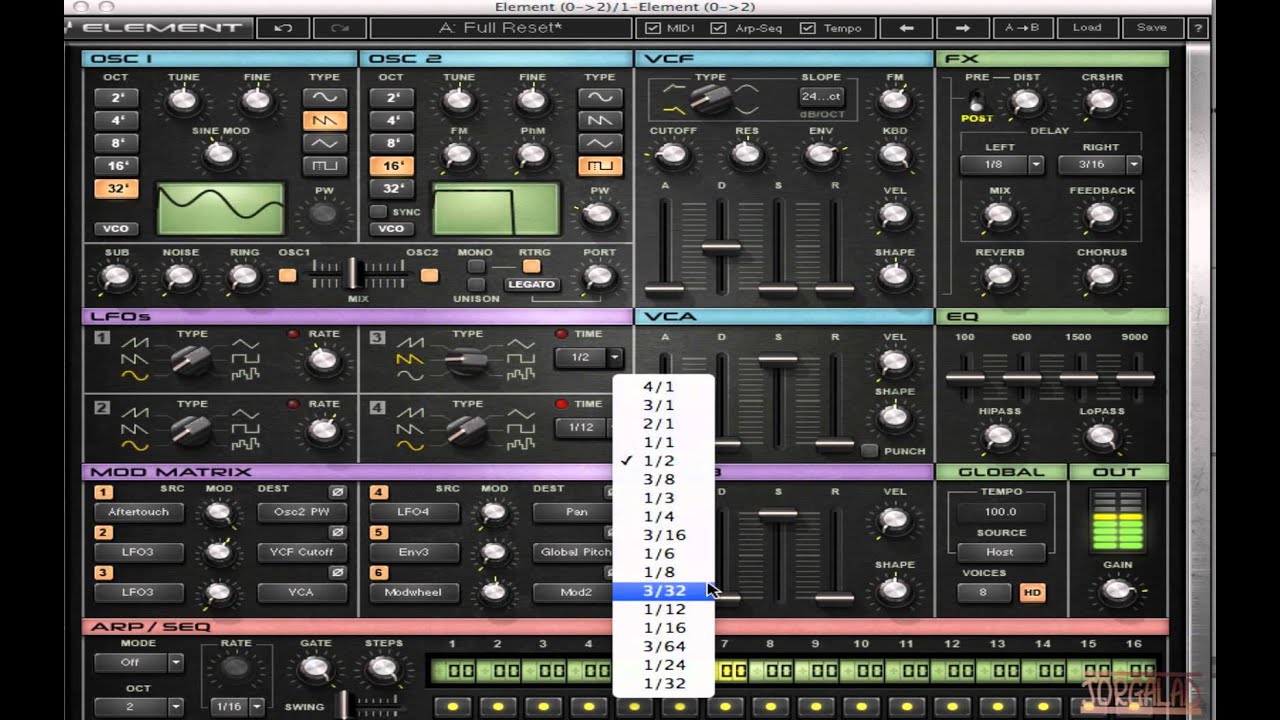The height and width of the screenshot is (720, 1280).
Task: Open the Arp/Seq RATE 1/16 dropdown
Action: tap(238, 706)
